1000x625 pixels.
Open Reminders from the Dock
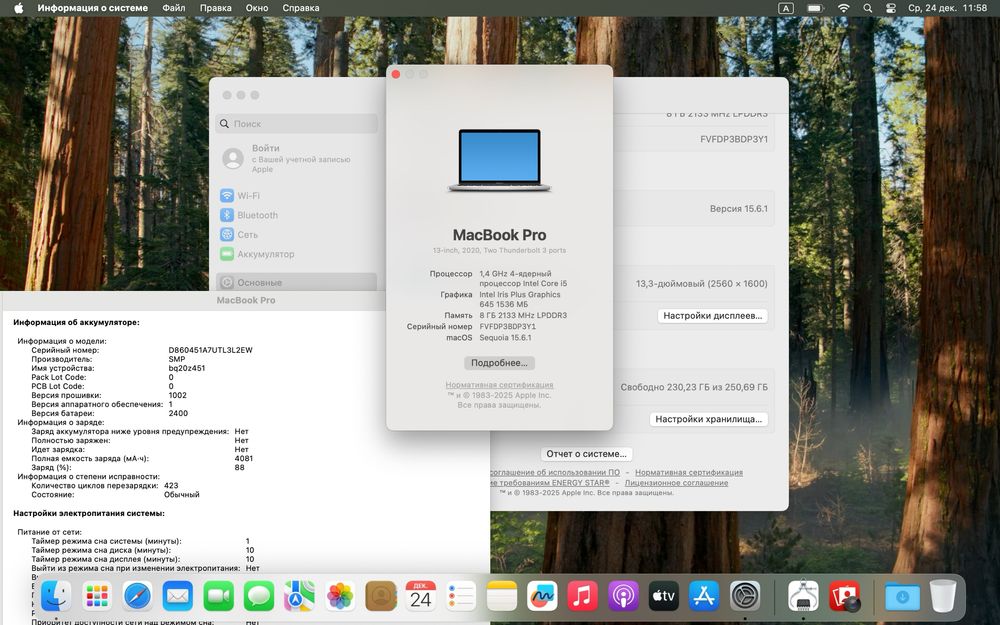(x=461, y=596)
